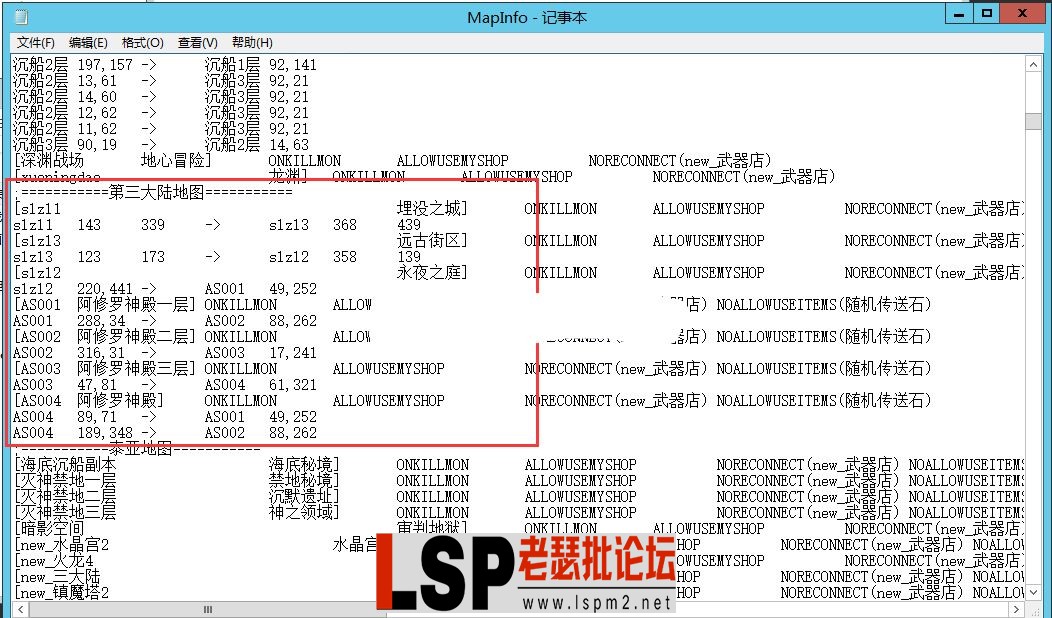Click the text "[new_火龙4"
This screenshot has width=1052, height=618.
click(x=54, y=561)
